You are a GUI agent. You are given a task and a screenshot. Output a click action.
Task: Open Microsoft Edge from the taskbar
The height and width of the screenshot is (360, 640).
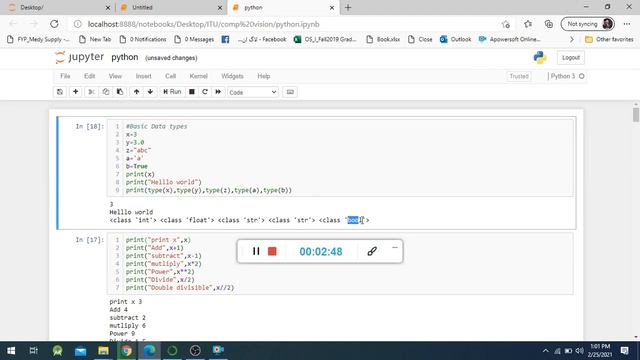(x=149, y=351)
